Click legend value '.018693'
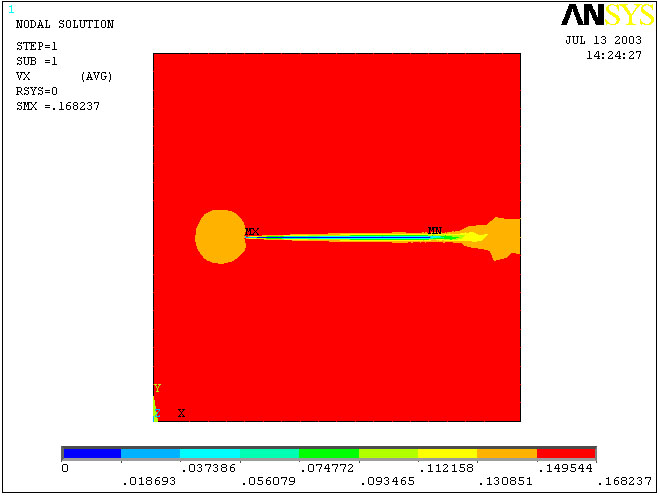 click(149, 481)
